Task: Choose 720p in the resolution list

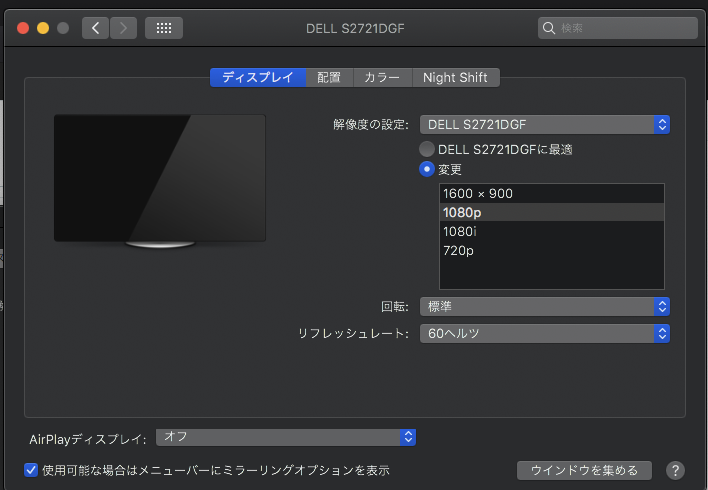Action: pyautogui.click(x=552, y=250)
